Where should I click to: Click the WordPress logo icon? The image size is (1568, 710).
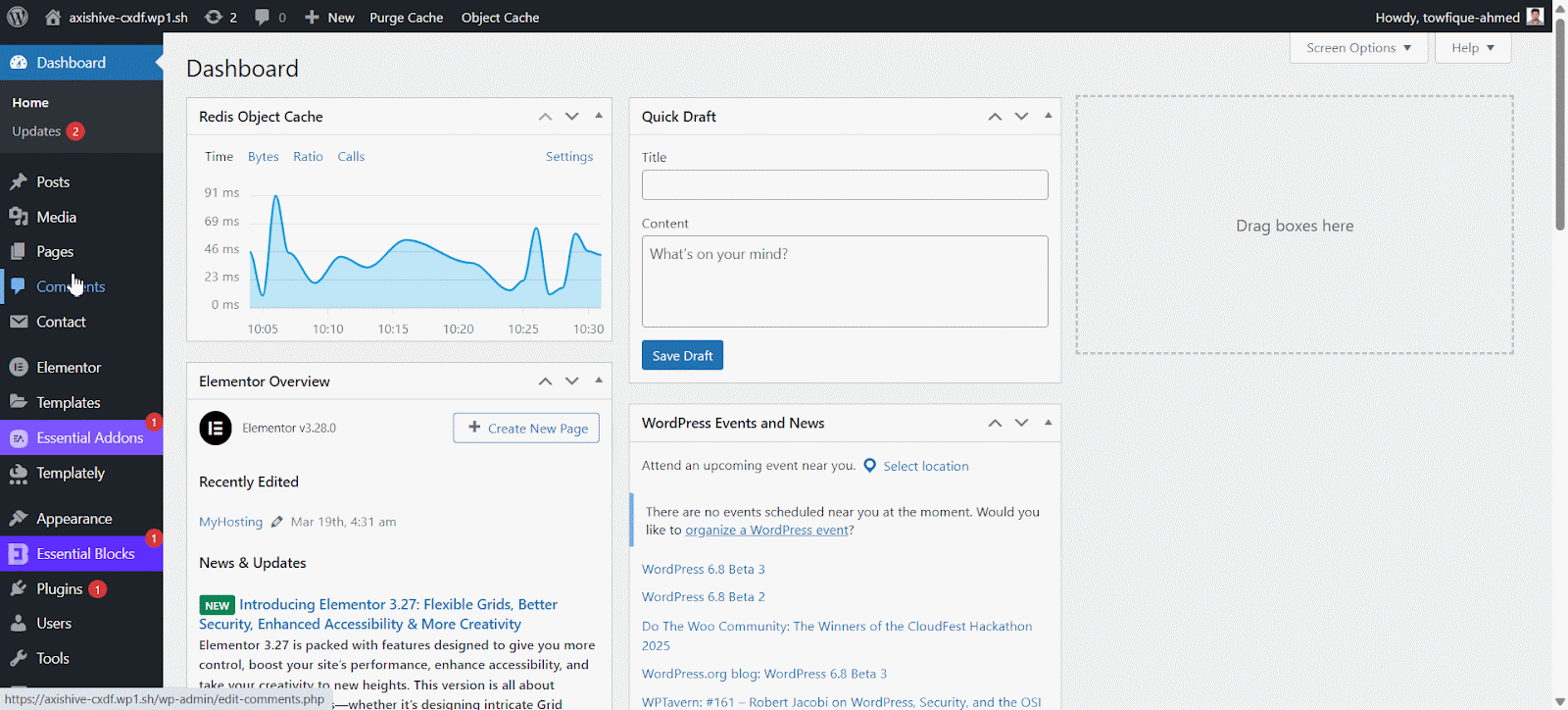click(x=18, y=17)
